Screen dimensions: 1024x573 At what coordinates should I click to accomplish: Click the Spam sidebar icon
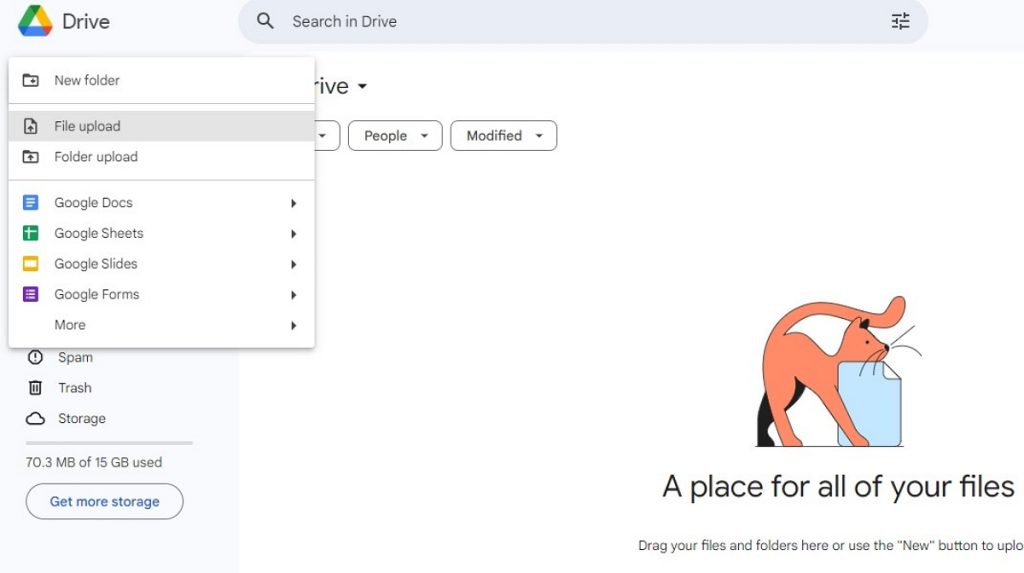coord(35,357)
